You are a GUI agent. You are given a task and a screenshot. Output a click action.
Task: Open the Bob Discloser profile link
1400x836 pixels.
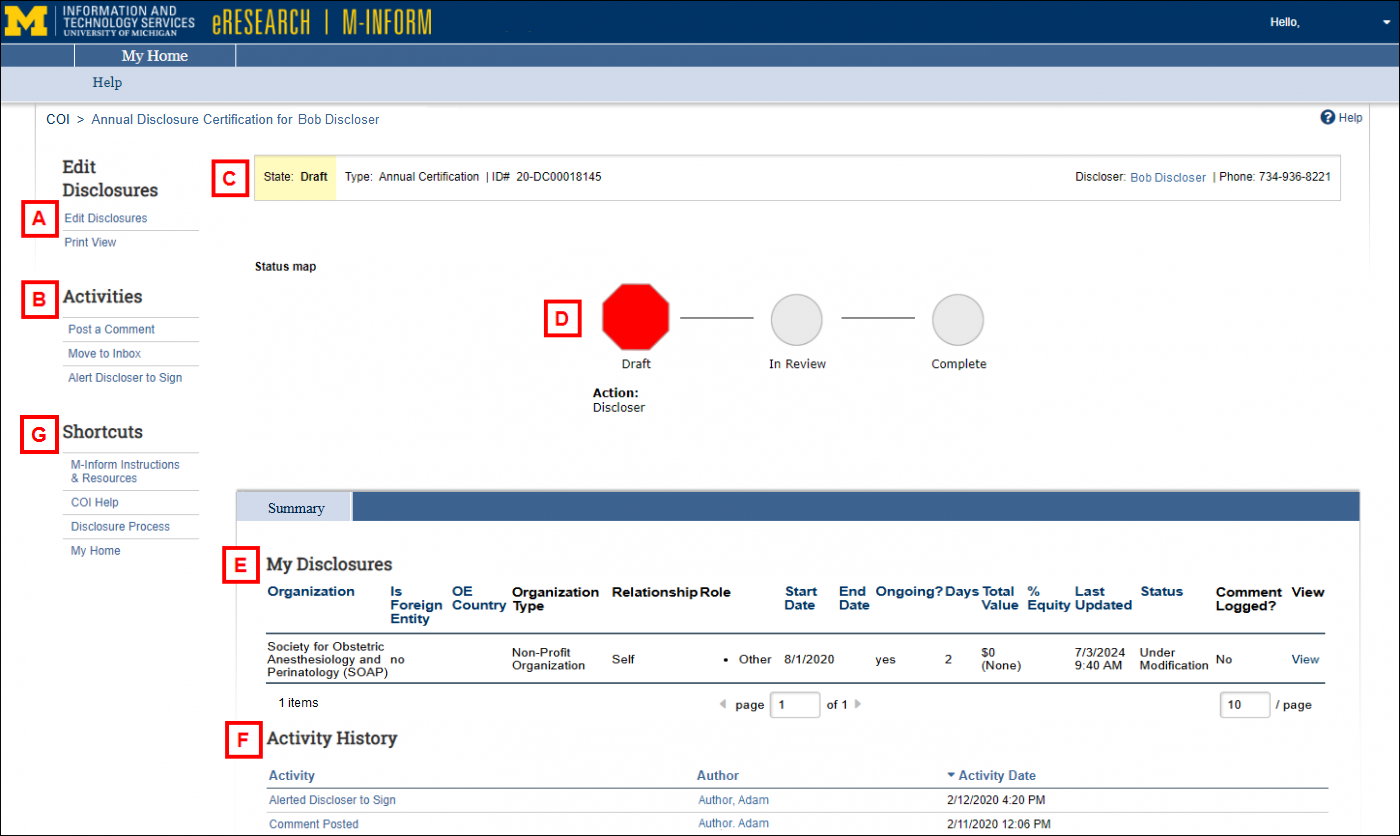[1168, 177]
